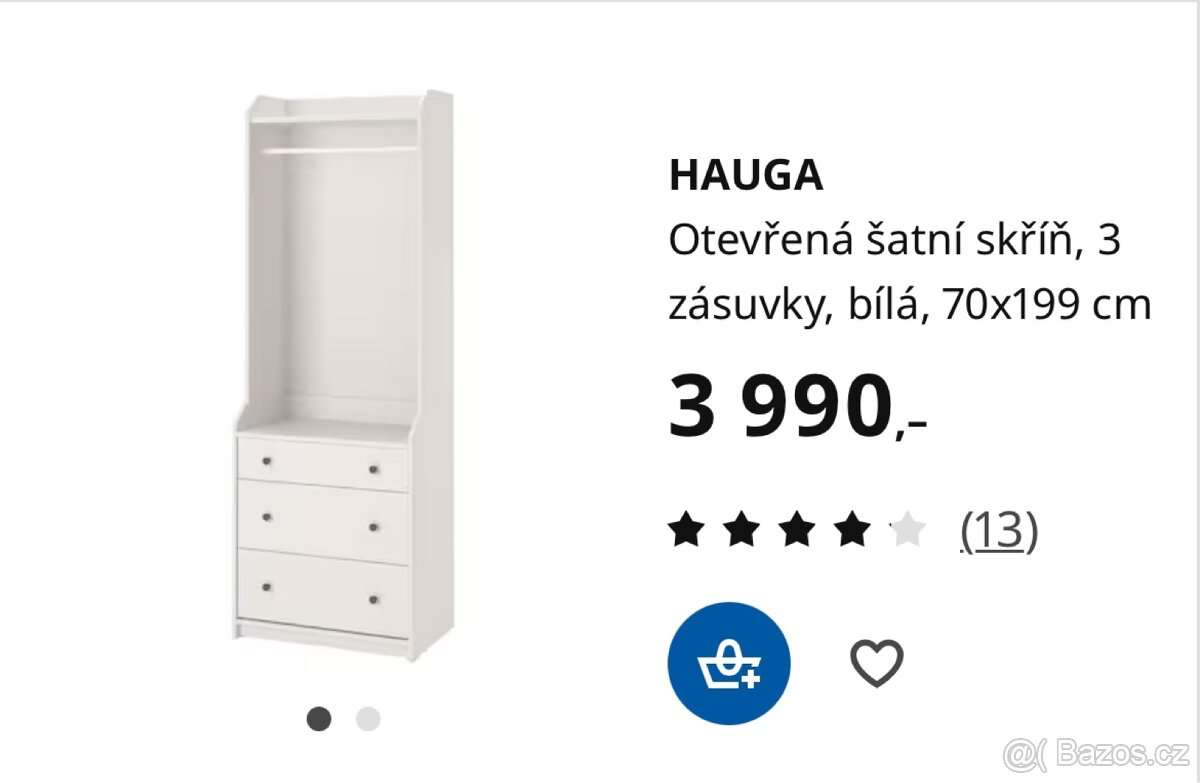1200x783 pixels.
Task: Switch to second image carousel dot
Action: 368,718
